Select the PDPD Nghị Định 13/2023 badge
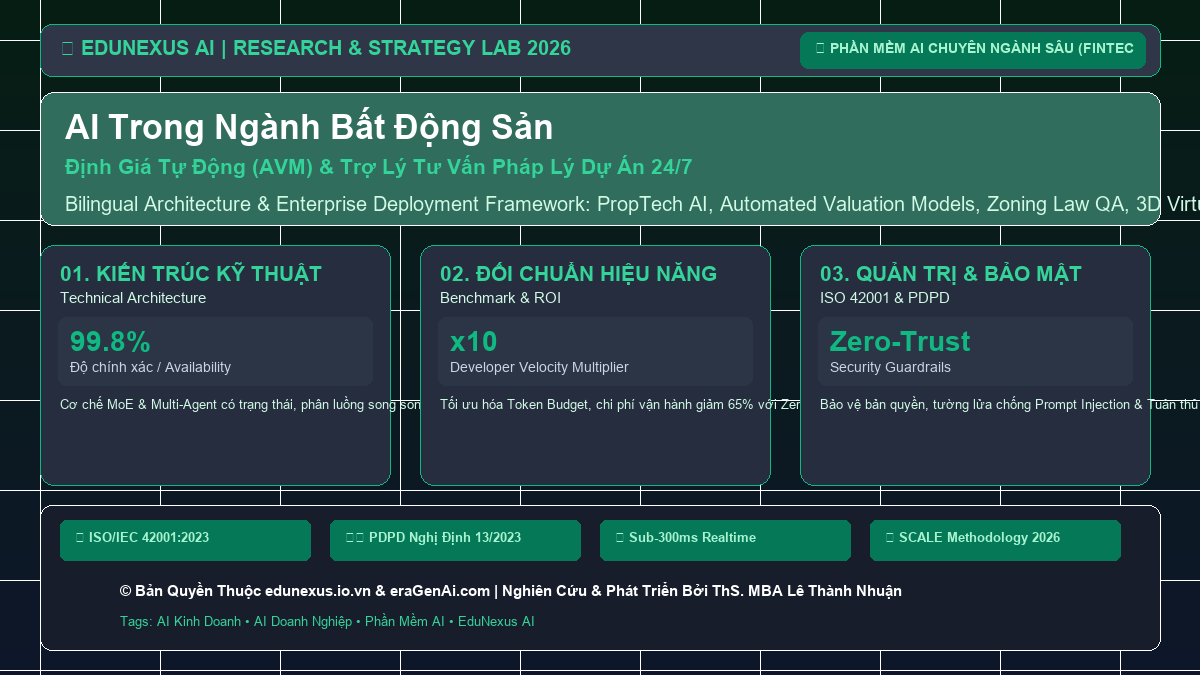1200x675 pixels. (x=456, y=540)
